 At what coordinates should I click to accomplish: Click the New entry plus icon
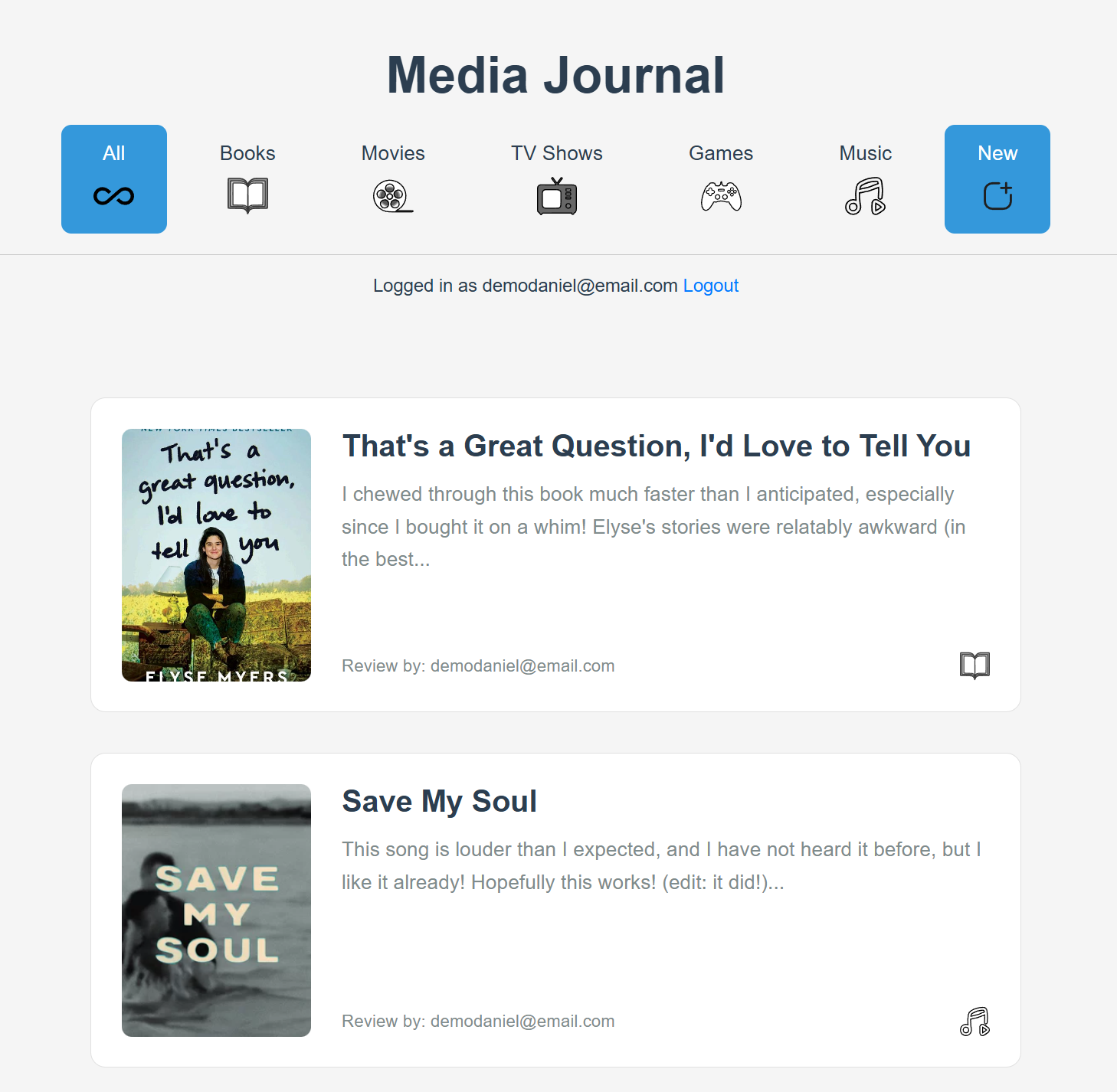pos(997,196)
